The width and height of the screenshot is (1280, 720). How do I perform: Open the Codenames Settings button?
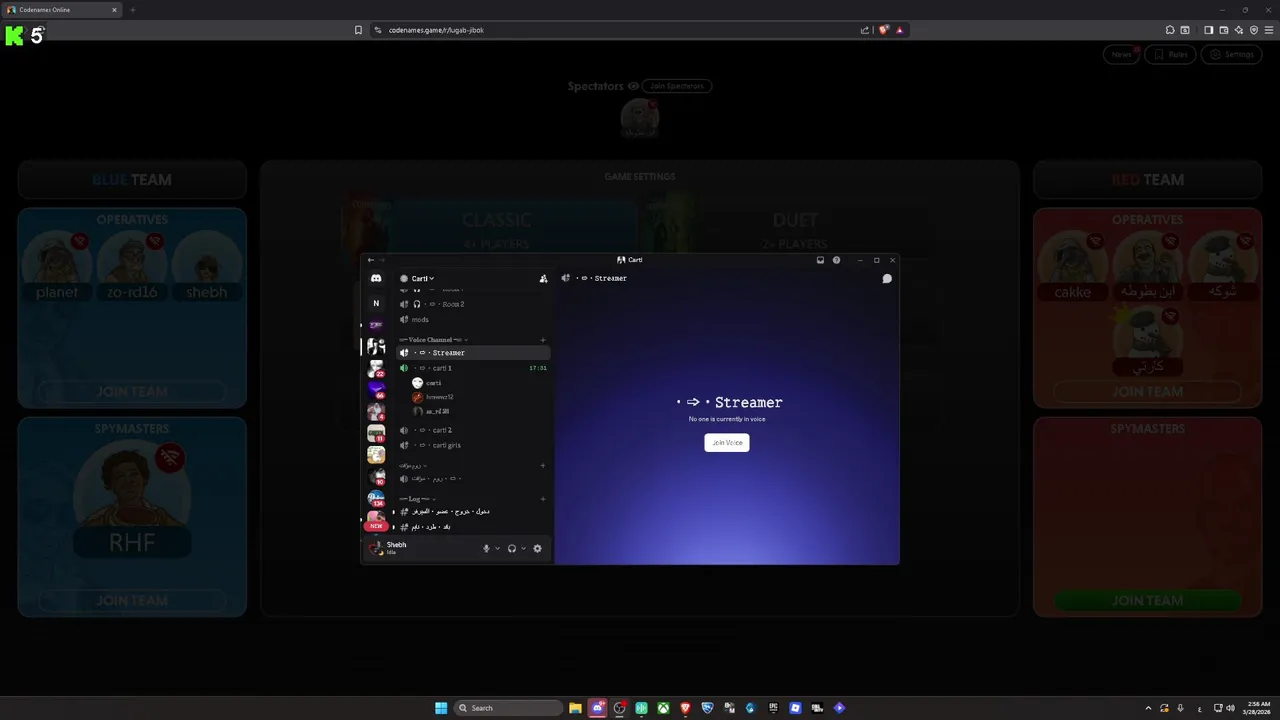click(x=1231, y=54)
